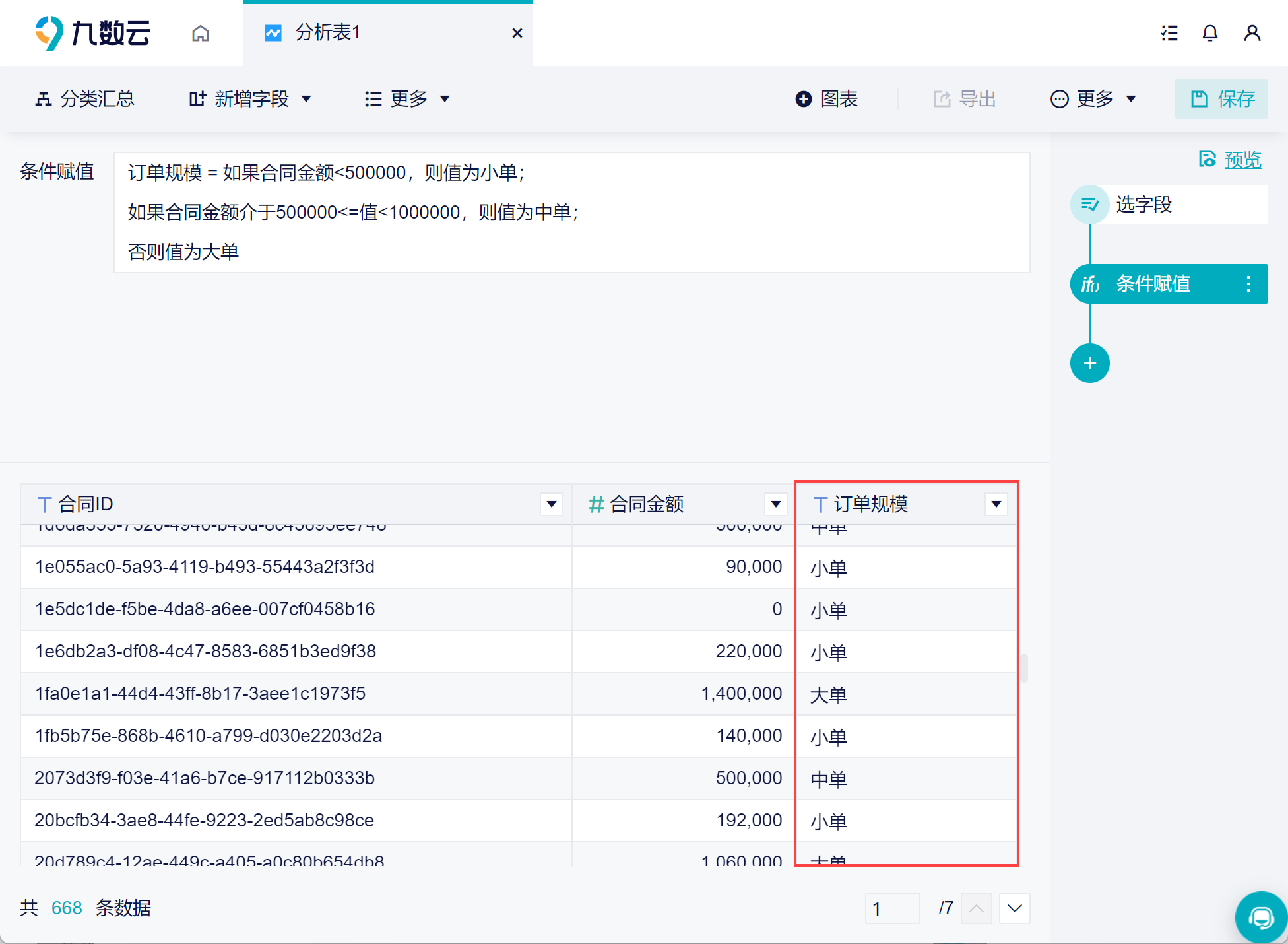Click the page number input field
1288x944 pixels.
(x=891, y=908)
